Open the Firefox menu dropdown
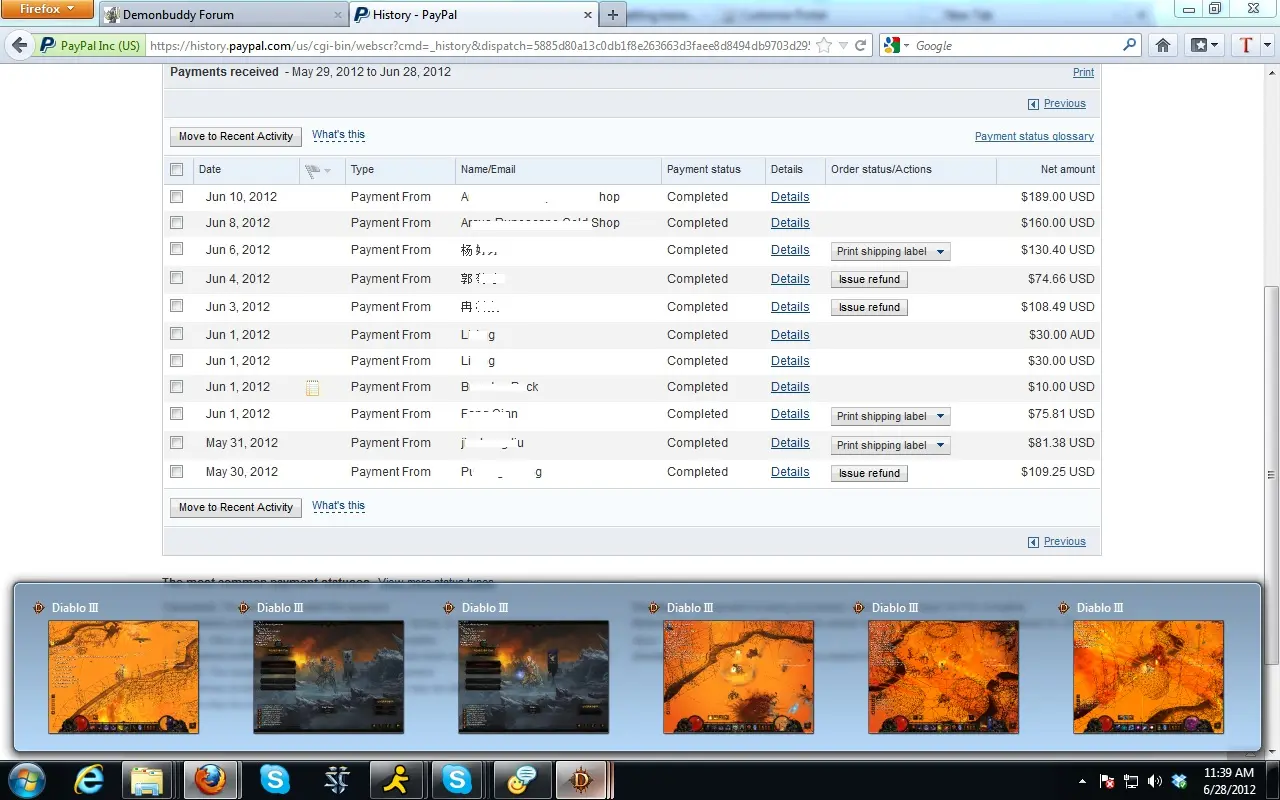The width and height of the screenshot is (1280, 800). [47, 10]
